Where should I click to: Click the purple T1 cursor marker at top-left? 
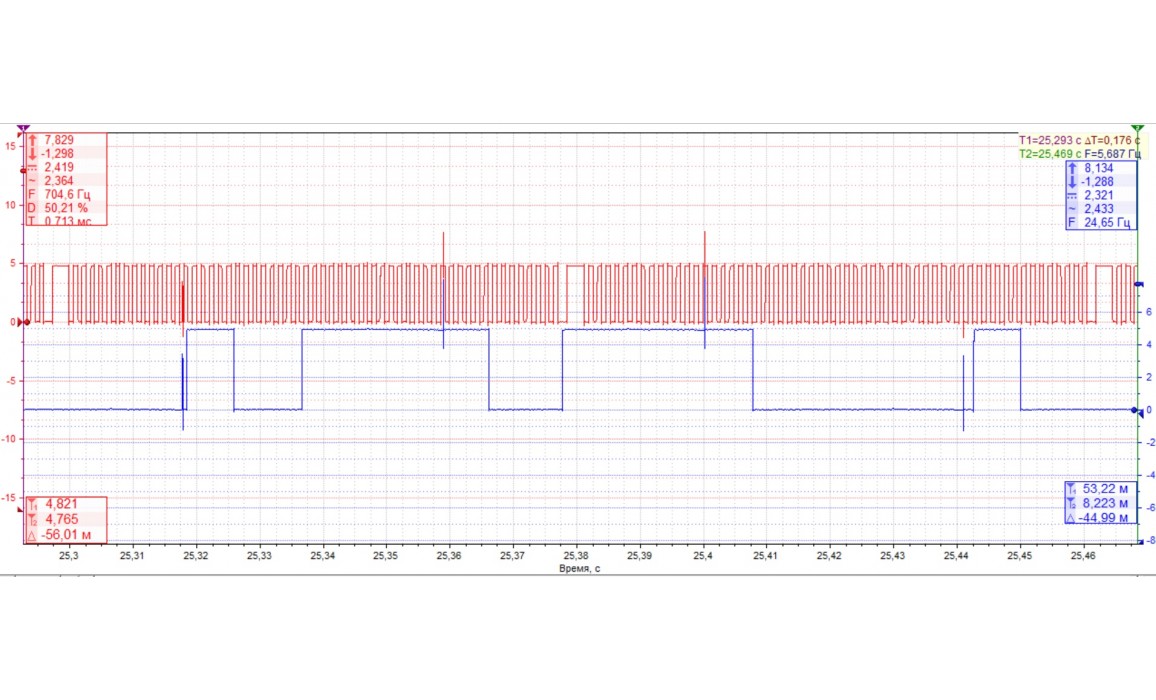[23, 128]
